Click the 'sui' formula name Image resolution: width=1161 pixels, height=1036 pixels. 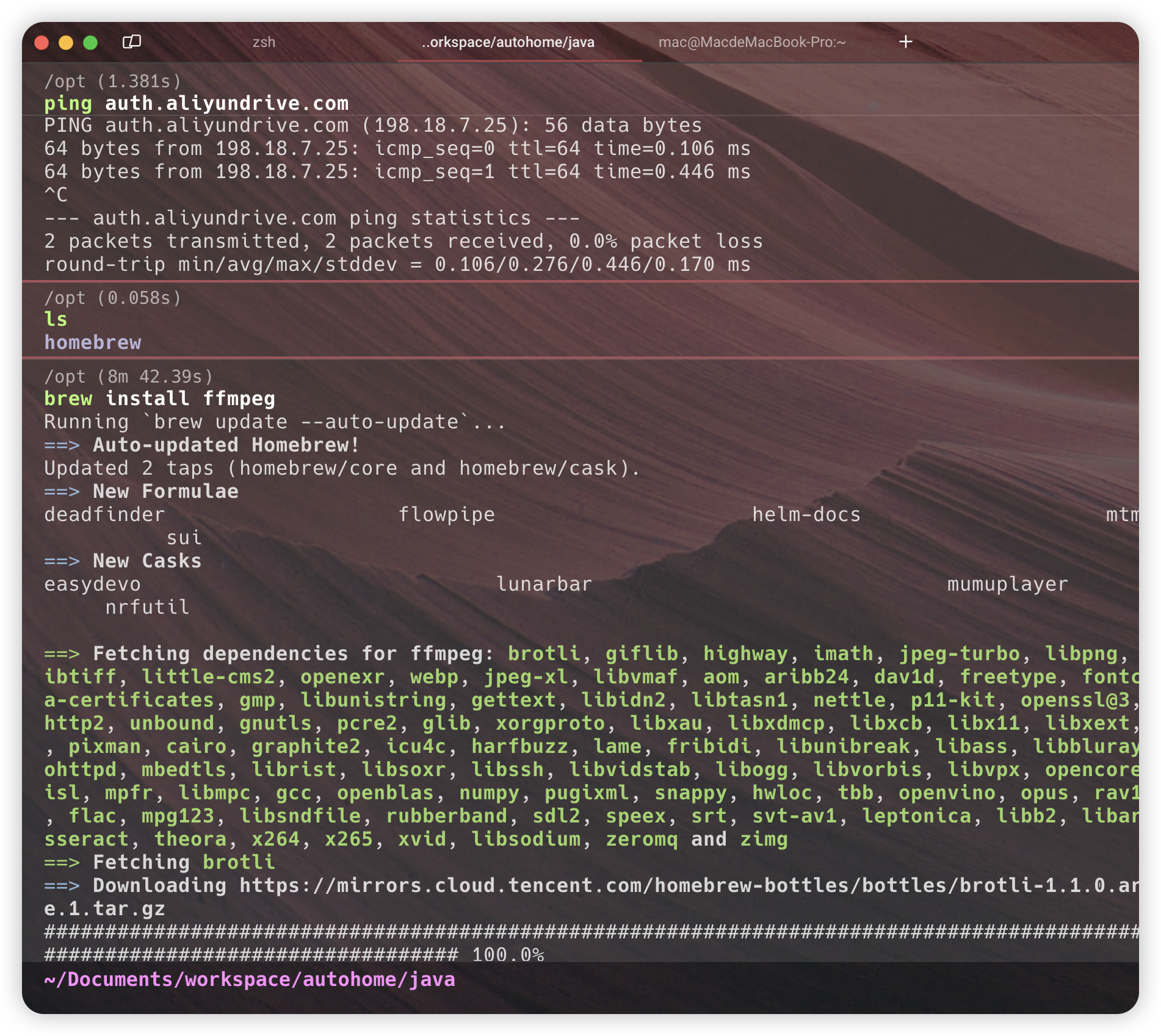tap(184, 538)
